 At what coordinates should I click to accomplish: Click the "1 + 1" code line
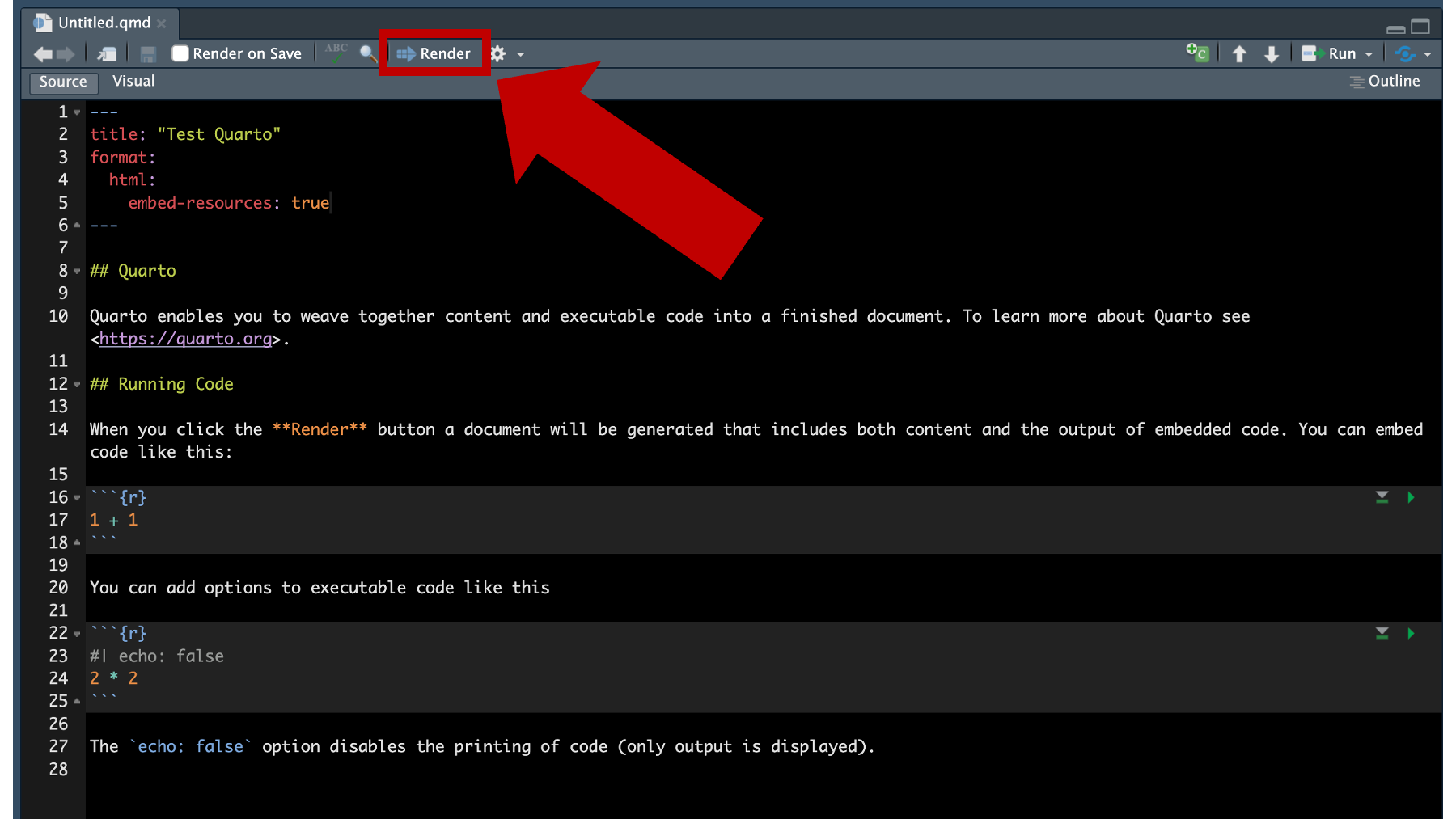pyautogui.click(x=114, y=520)
